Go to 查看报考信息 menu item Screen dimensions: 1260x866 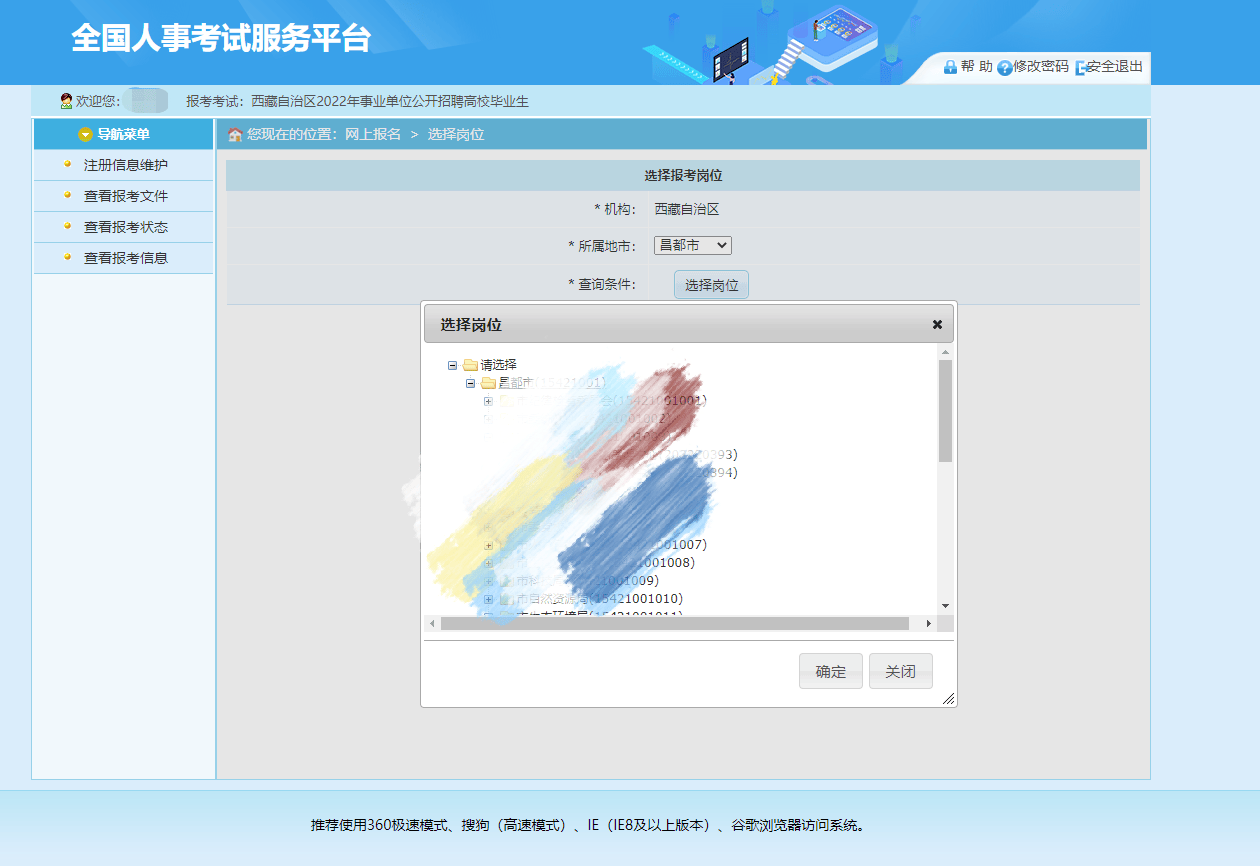coord(125,258)
